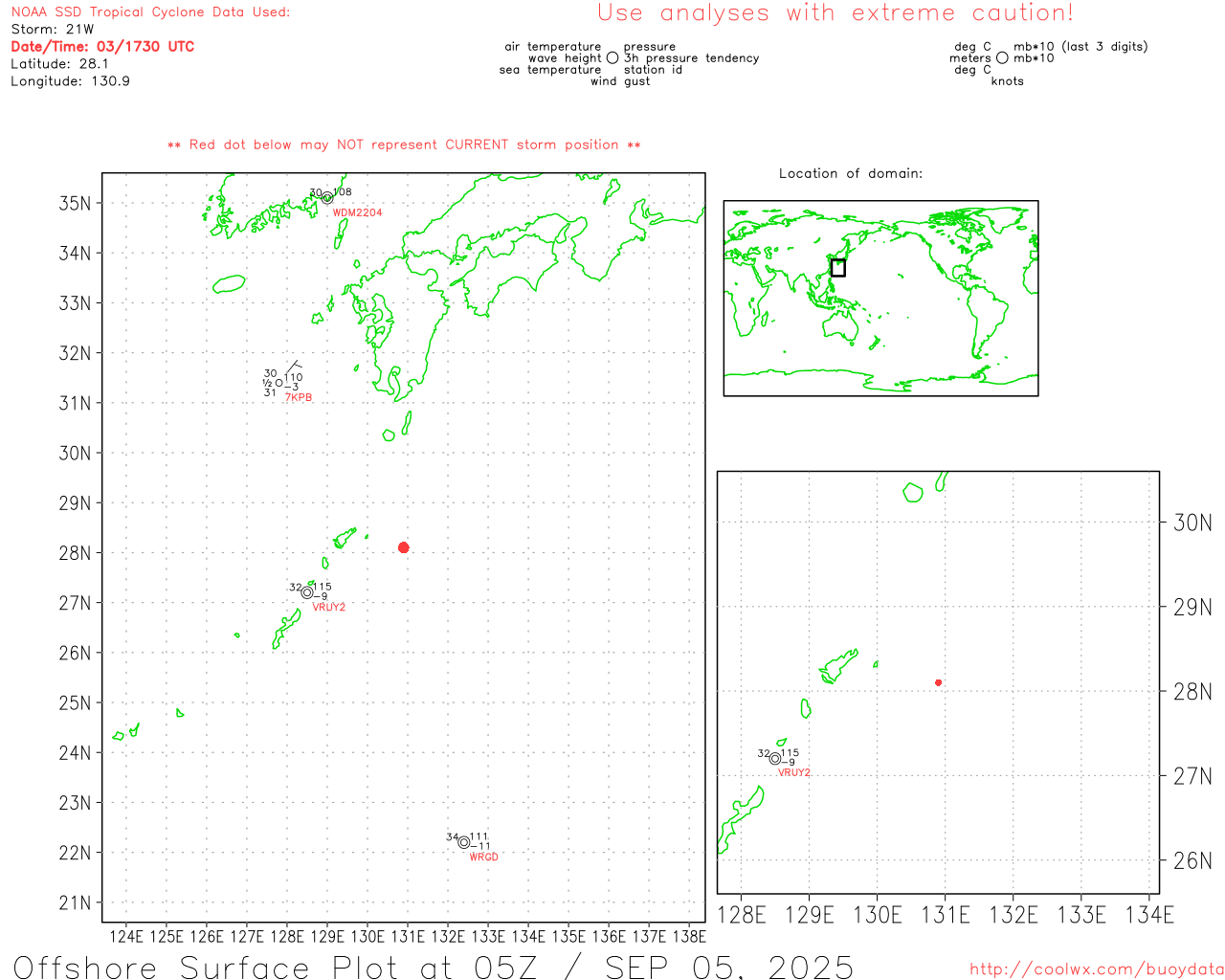This screenshot has width=1225, height=980.
Task: Click the Offshore Surface Plot title
Action: [434, 967]
